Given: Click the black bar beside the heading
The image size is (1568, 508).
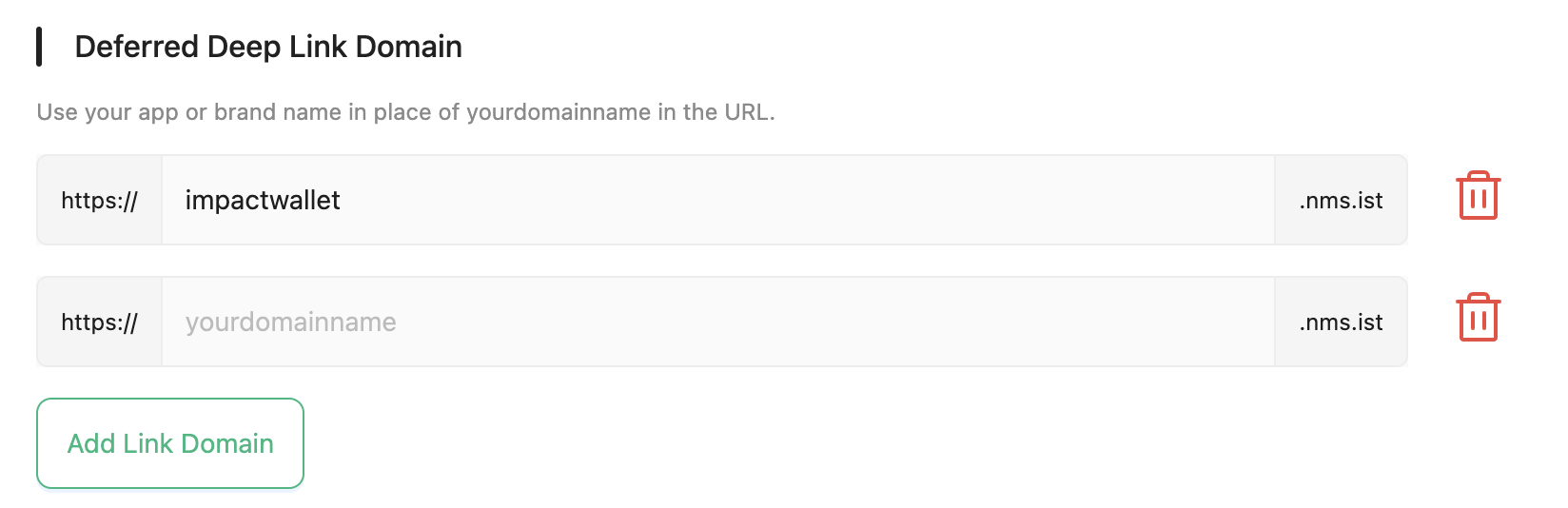Looking at the screenshot, I should [39, 47].
